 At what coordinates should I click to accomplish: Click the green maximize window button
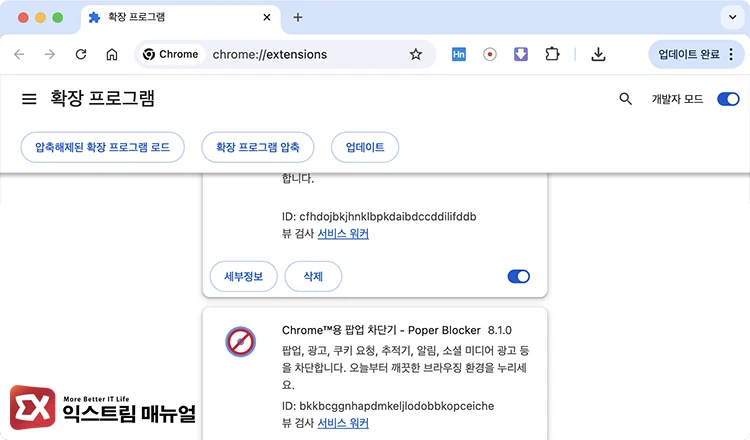pyautogui.click(x=57, y=18)
